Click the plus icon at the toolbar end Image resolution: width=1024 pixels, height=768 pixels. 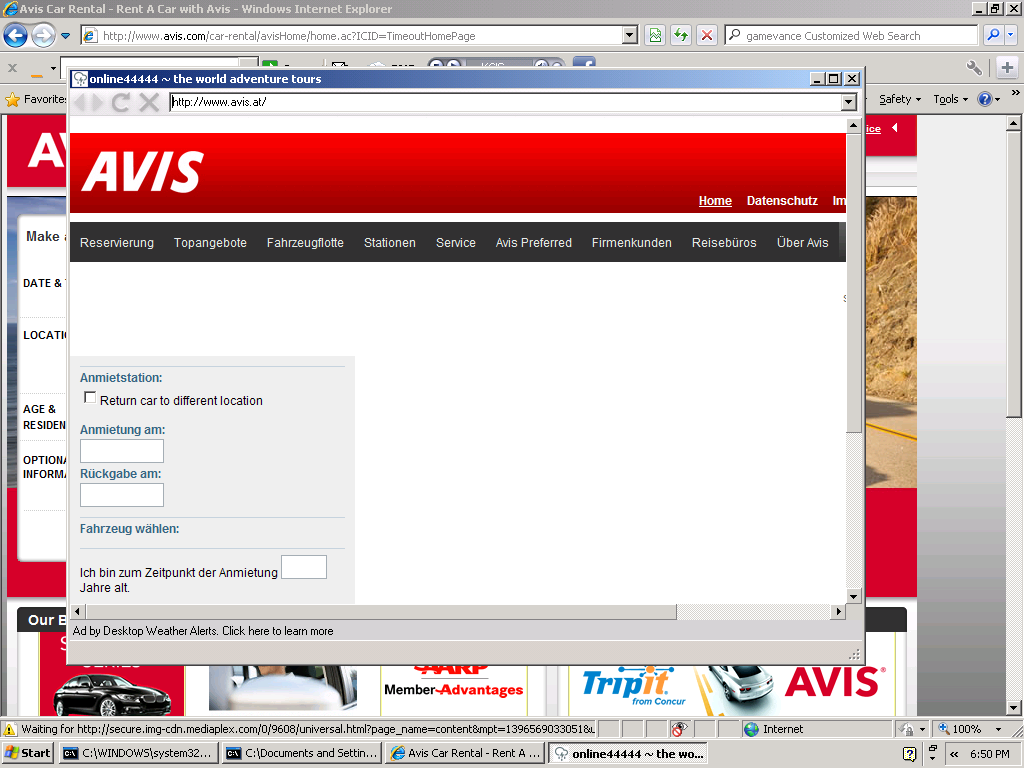[1007, 67]
